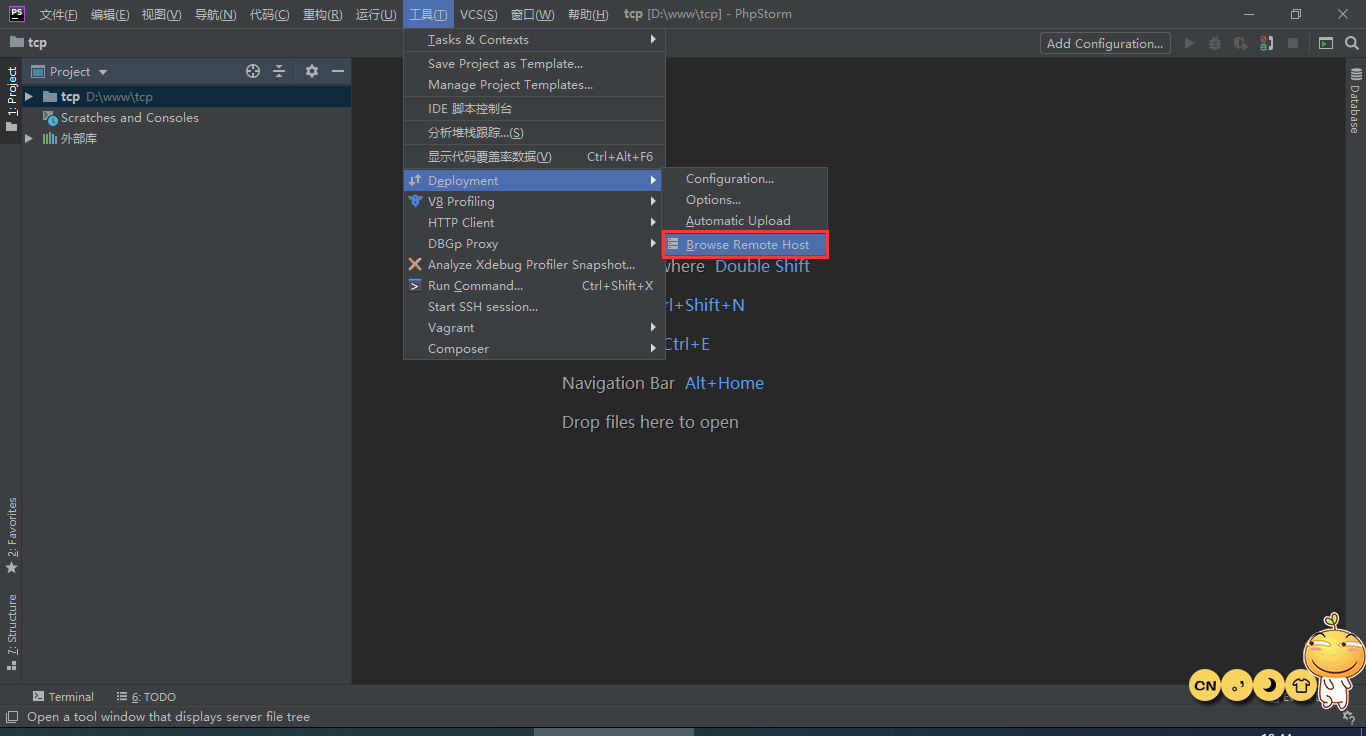Hide the Project panel with minus icon
This screenshot has width=1366, height=736.
coord(338,71)
